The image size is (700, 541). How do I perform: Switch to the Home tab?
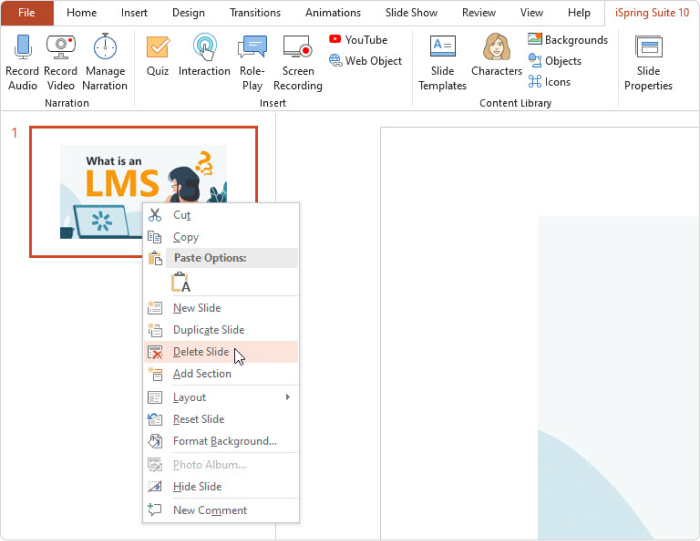(x=82, y=12)
